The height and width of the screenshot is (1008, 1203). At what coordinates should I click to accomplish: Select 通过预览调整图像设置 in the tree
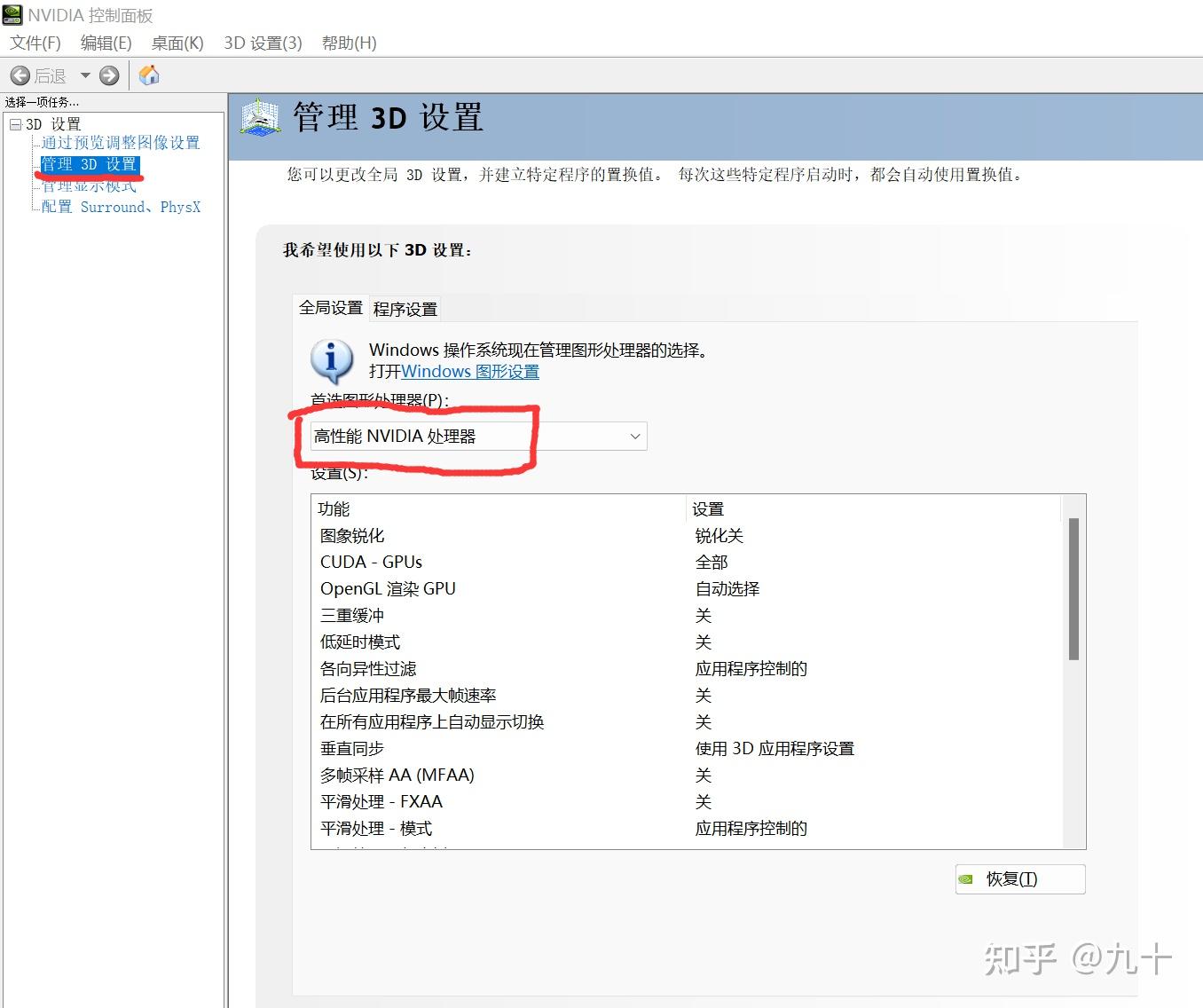pyautogui.click(x=121, y=143)
